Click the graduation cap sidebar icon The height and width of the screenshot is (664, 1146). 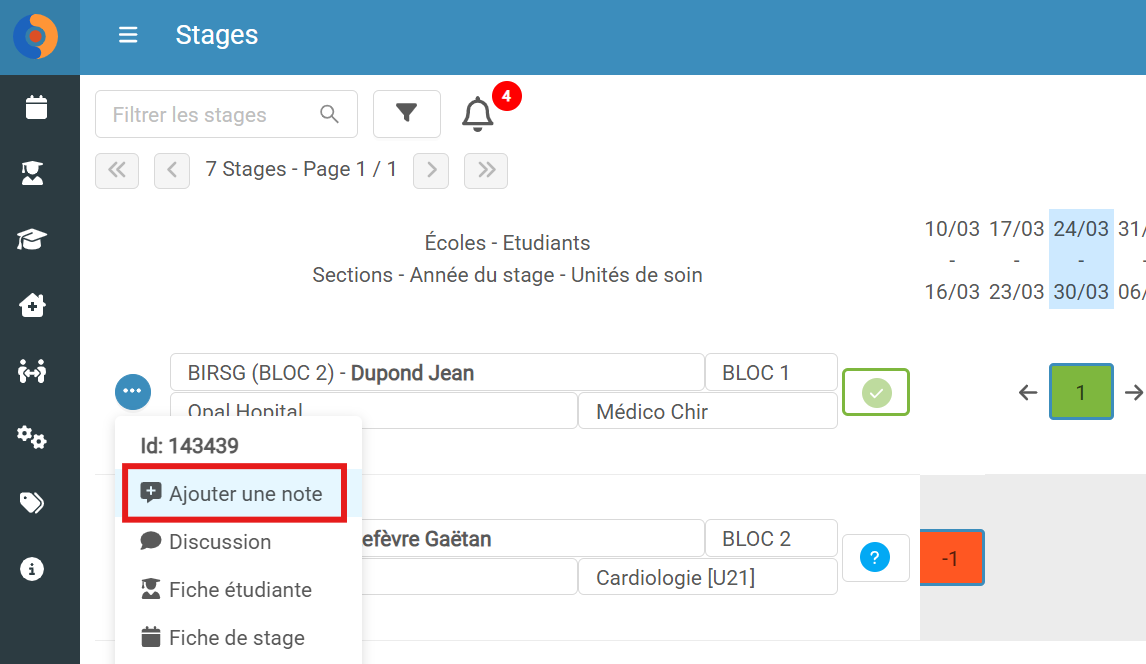(32, 239)
